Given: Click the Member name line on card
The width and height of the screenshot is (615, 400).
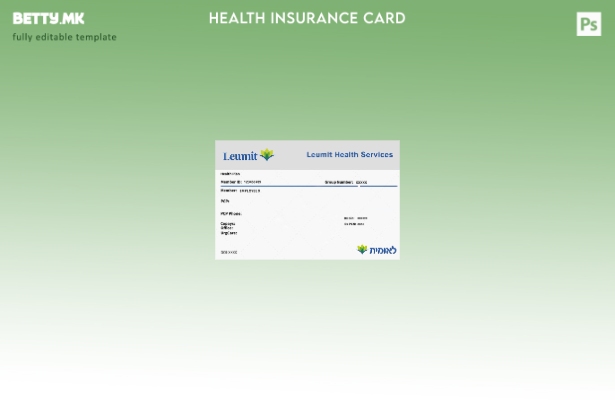Looking at the screenshot, I should click(x=240, y=190).
